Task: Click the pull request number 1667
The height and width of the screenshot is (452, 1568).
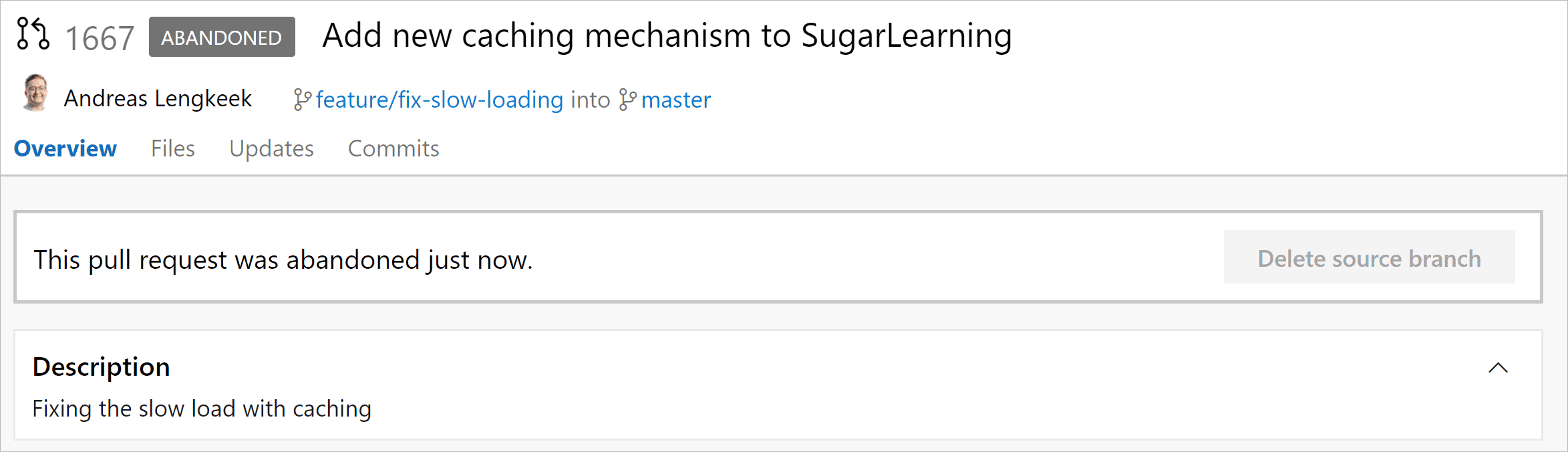Action: point(100,38)
